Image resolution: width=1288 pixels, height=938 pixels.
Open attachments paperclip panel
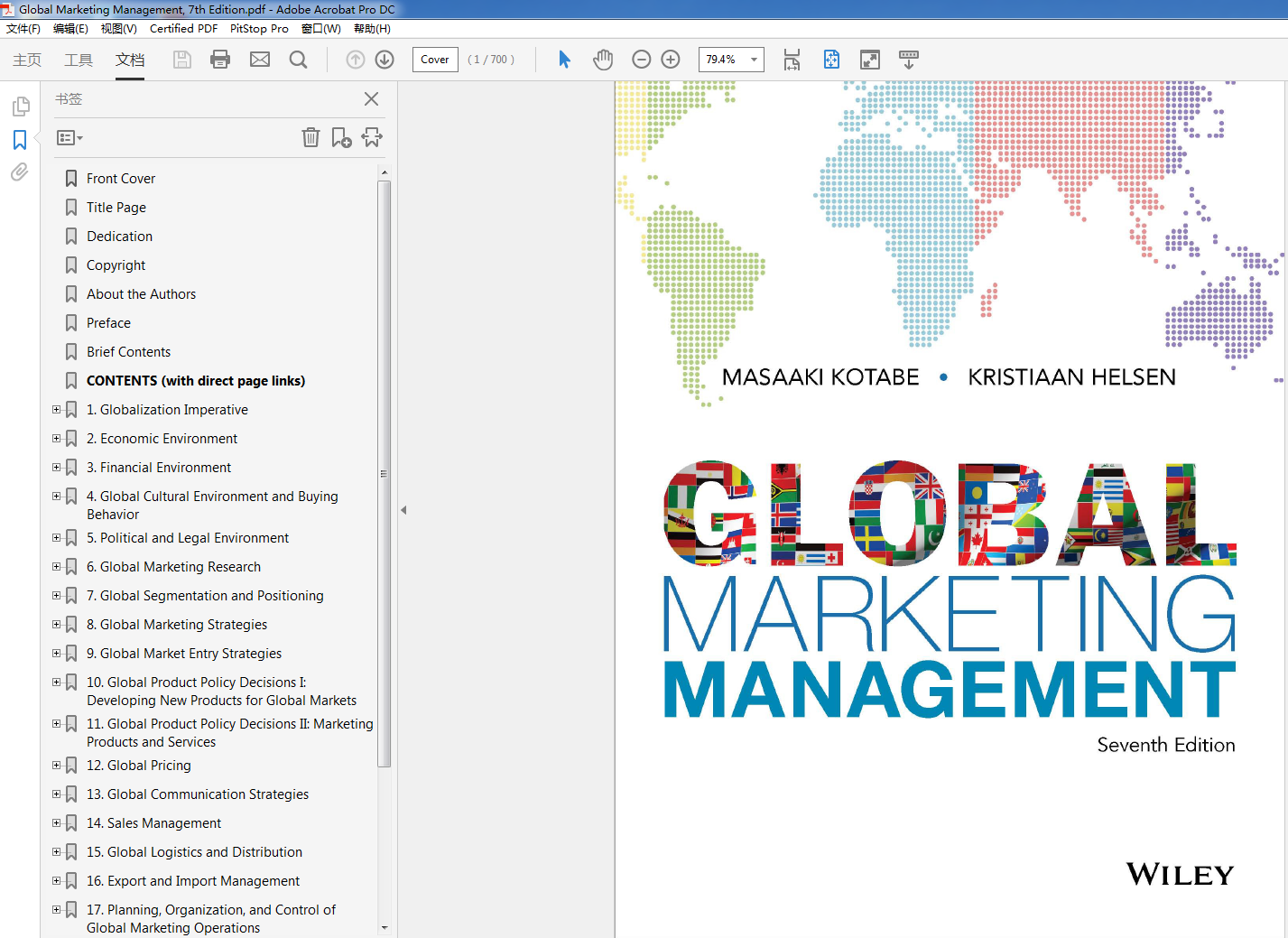click(x=20, y=172)
